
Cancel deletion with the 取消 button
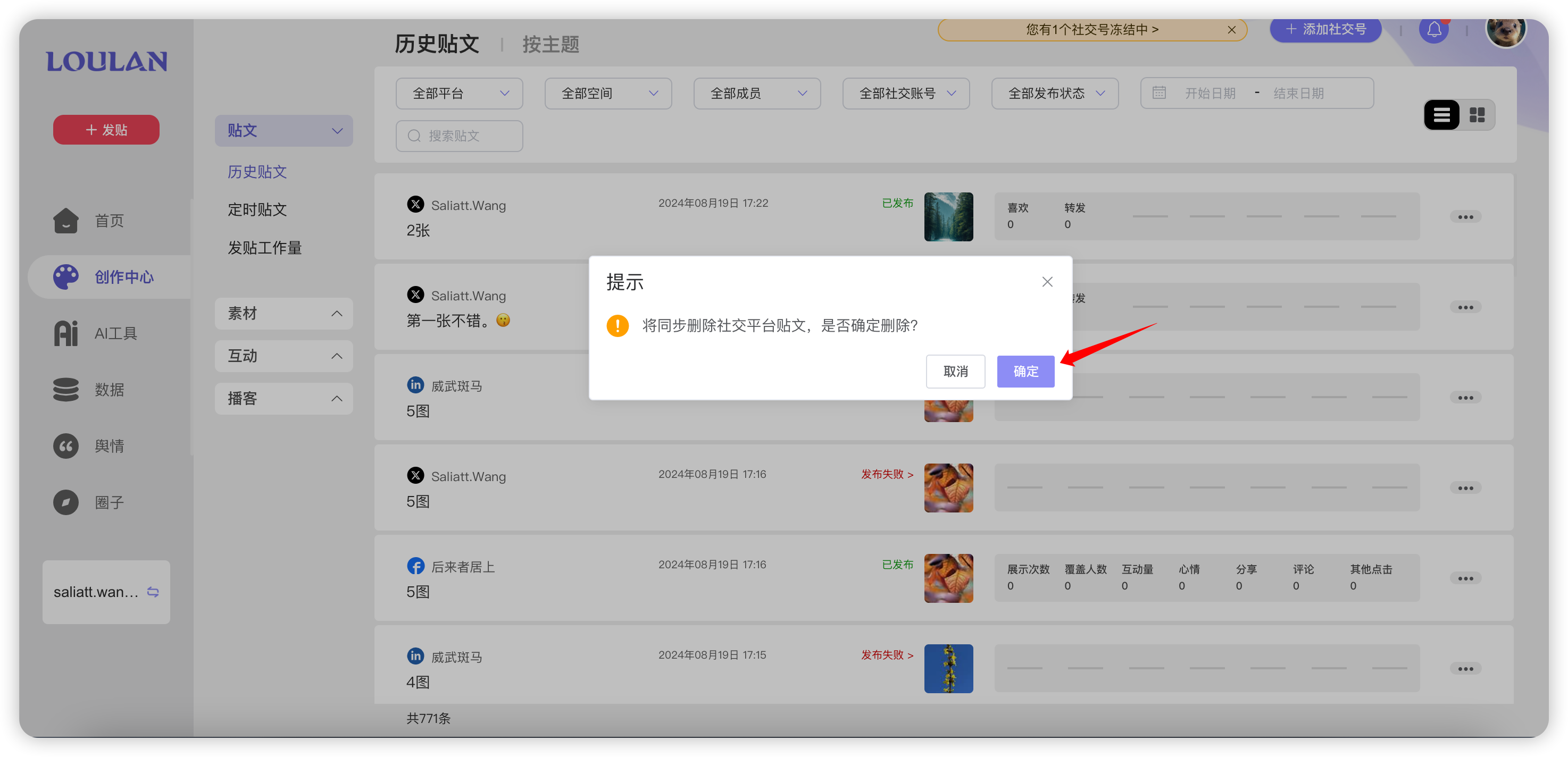pyautogui.click(x=955, y=371)
